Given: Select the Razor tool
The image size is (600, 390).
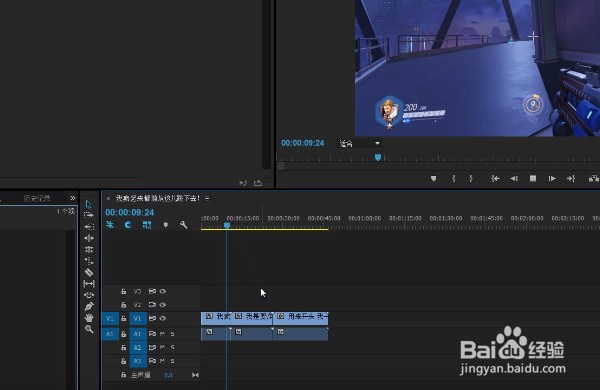Looking at the screenshot, I should click(x=89, y=273).
